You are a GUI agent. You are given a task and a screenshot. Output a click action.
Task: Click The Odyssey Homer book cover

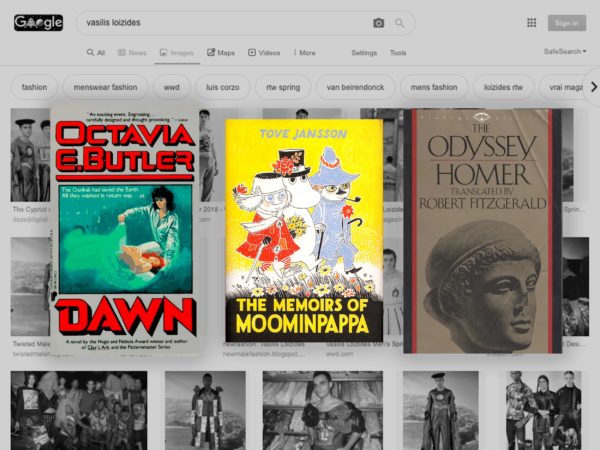click(483, 231)
